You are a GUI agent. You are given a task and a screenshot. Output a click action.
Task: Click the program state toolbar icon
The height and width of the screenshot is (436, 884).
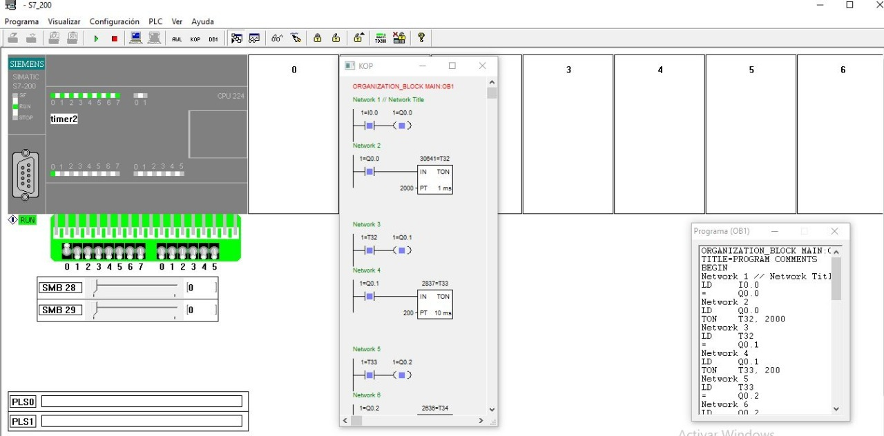tap(237, 38)
